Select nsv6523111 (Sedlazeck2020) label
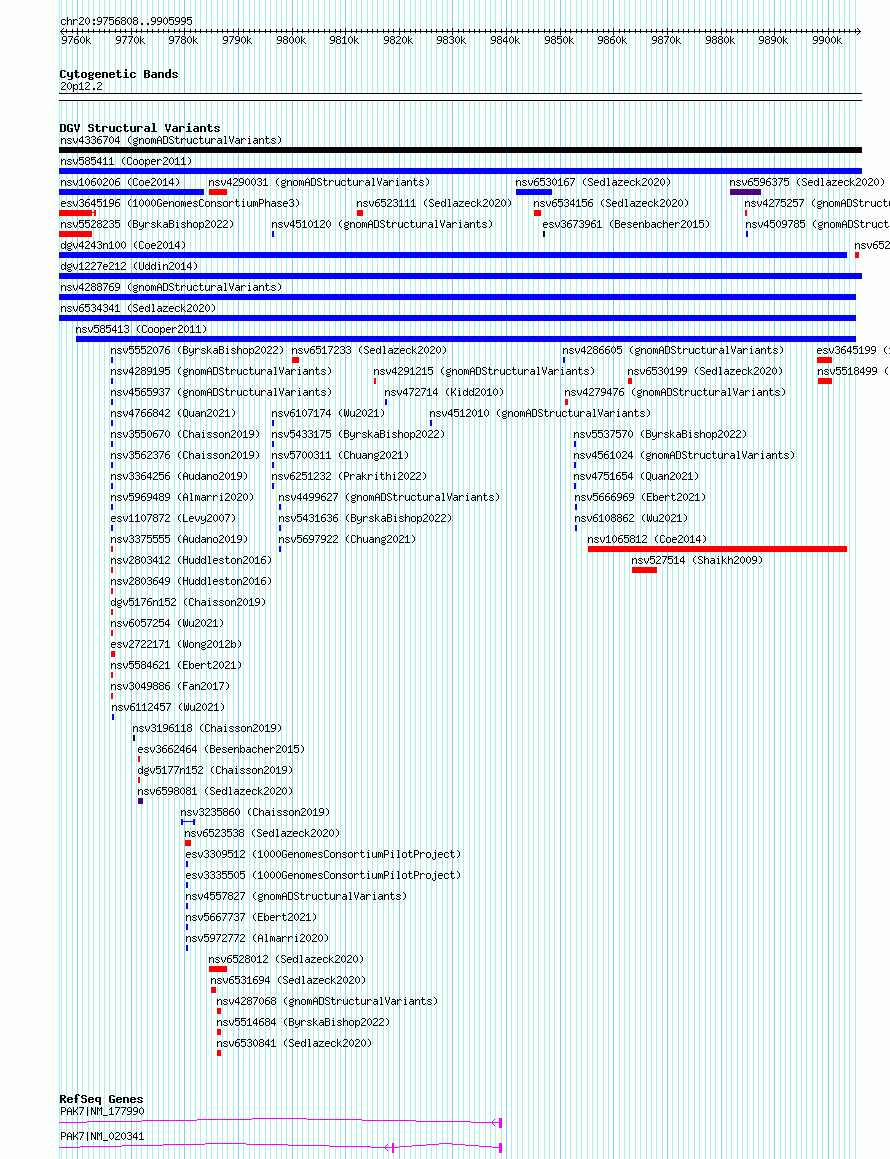Viewport: 890px width, 1159px height. pyautogui.click(x=435, y=203)
